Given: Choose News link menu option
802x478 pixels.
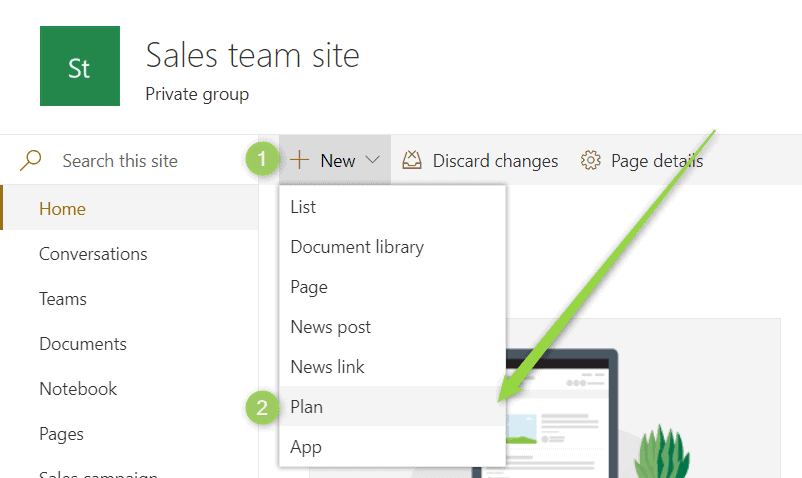Looking at the screenshot, I should point(327,367).
